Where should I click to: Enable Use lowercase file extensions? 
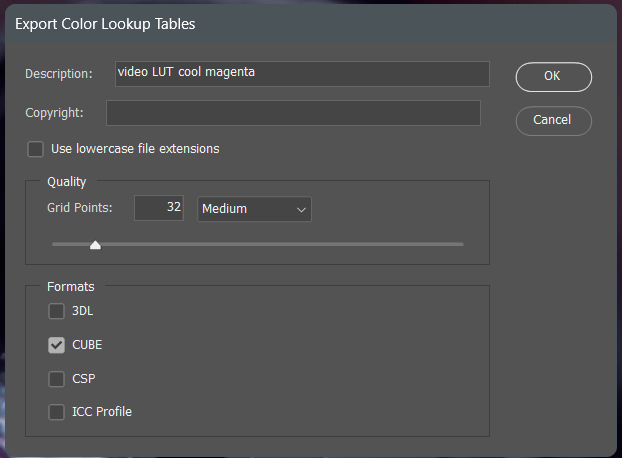coord(35,149)
